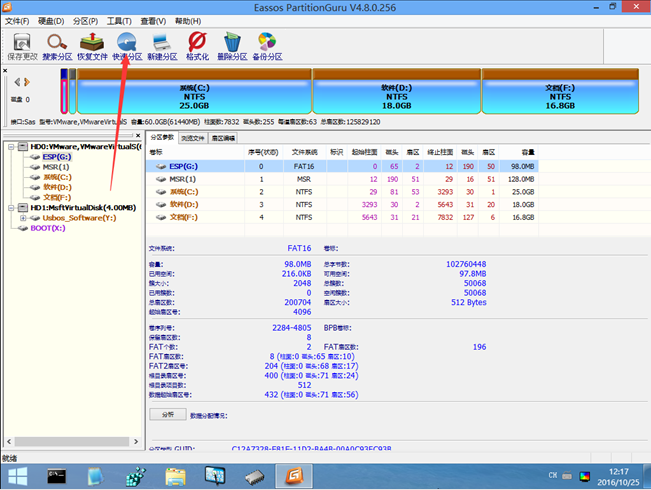Image resolution: width=651 pixels, height=490 pixels.
Task: Go to the previous disk with the left arrow
Action: (x=17, y=82)
